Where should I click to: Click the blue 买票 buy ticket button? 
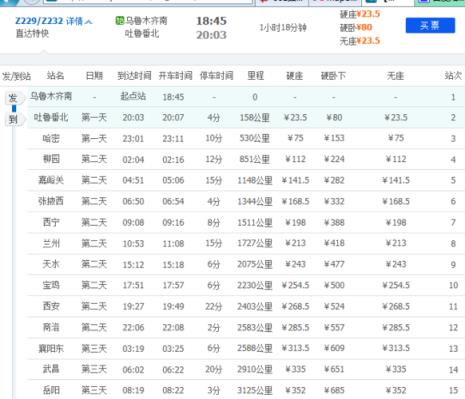point(430,25)
